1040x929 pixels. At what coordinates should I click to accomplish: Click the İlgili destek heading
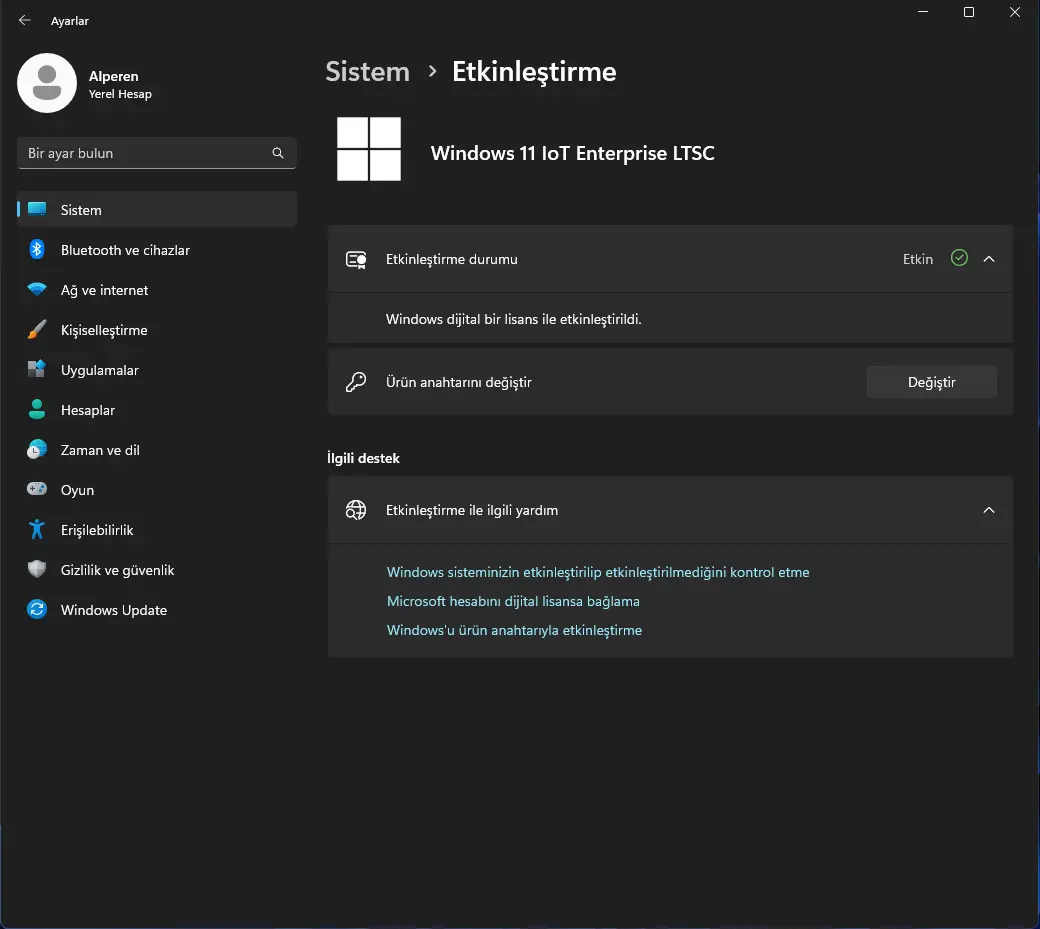click(363, 458)
